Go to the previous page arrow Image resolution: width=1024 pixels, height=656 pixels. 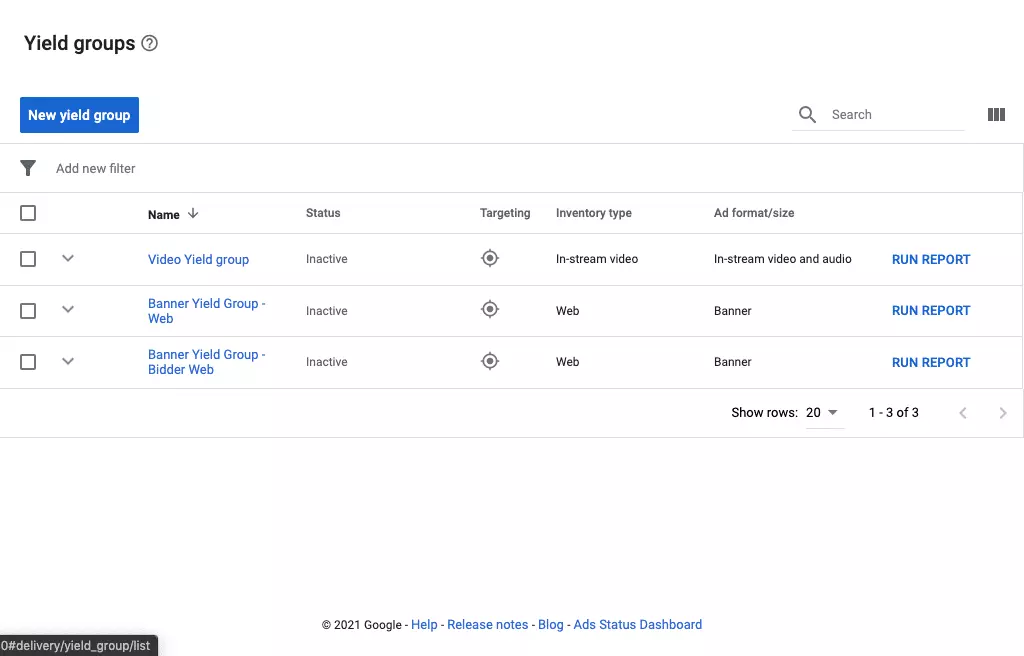(963, 413)
